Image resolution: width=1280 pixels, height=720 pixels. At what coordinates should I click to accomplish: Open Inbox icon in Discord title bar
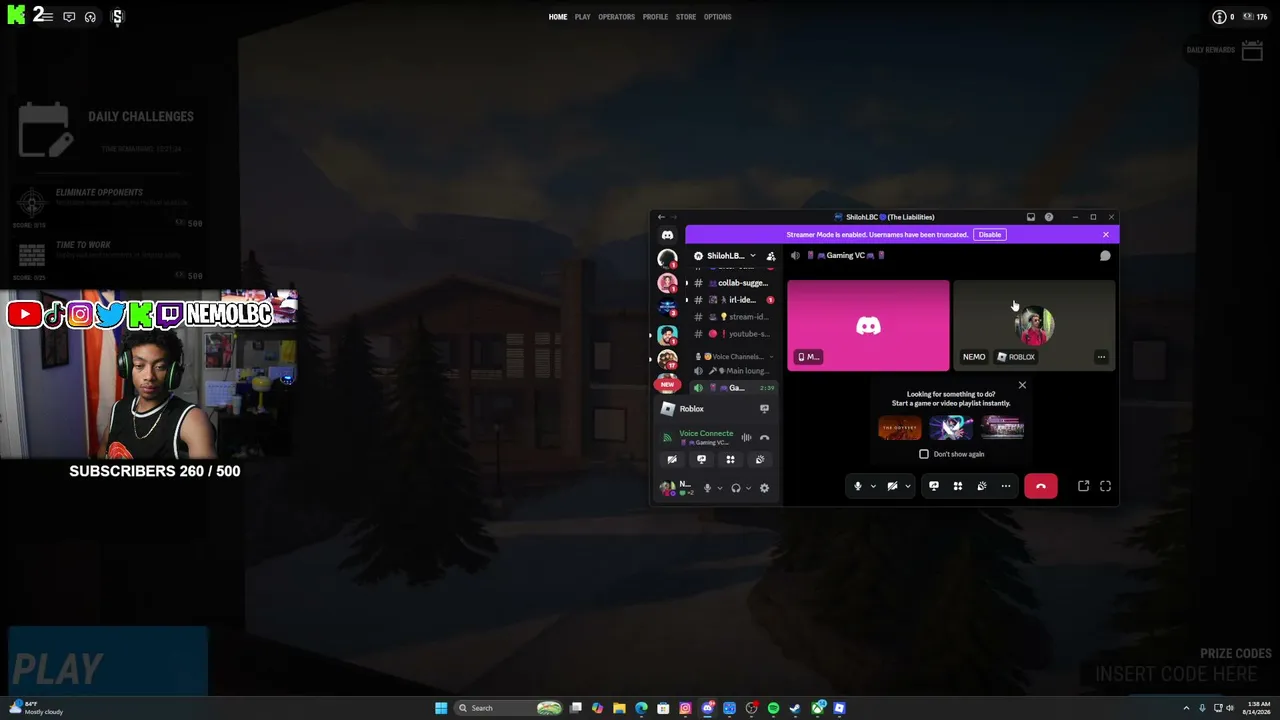pyautogui.click(x=1031, y=217)
